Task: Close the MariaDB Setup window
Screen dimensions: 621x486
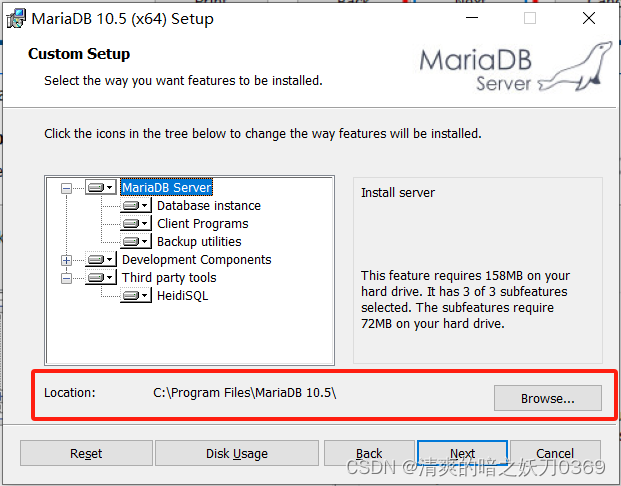Action: pyautogui.click(x=589, y=18)
